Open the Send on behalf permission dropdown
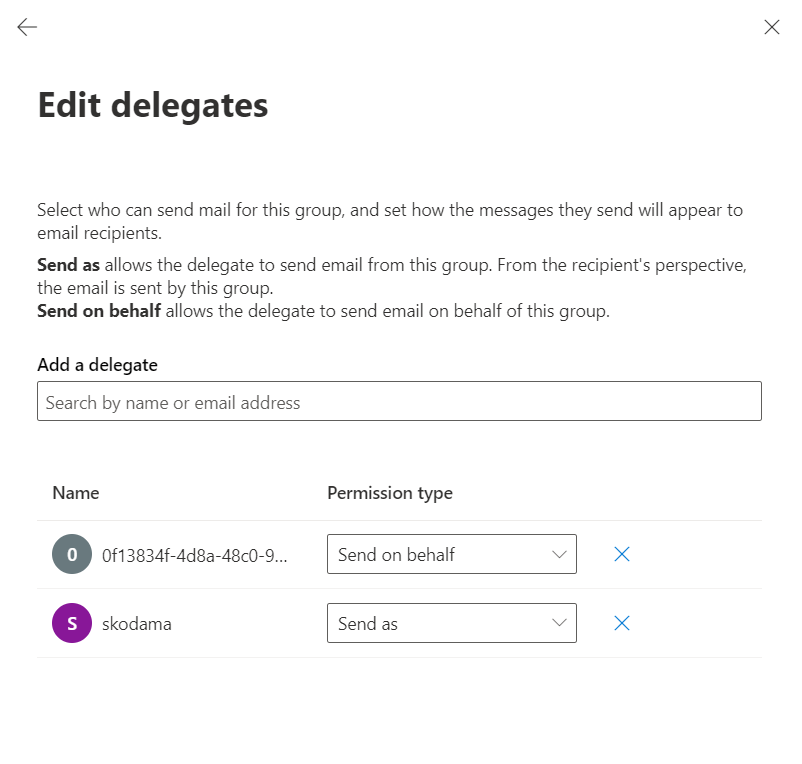Screen dimensions: 802x764 pyautogui.click(x=452, y=554)
